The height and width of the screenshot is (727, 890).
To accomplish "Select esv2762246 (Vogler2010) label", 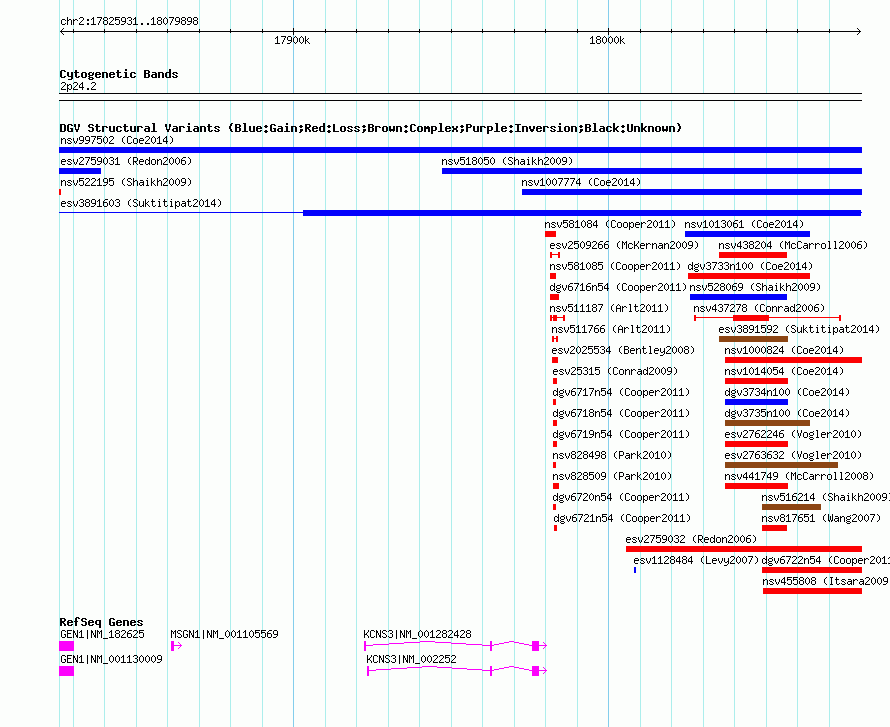I will pyautogui.click(x=793, y=434).
